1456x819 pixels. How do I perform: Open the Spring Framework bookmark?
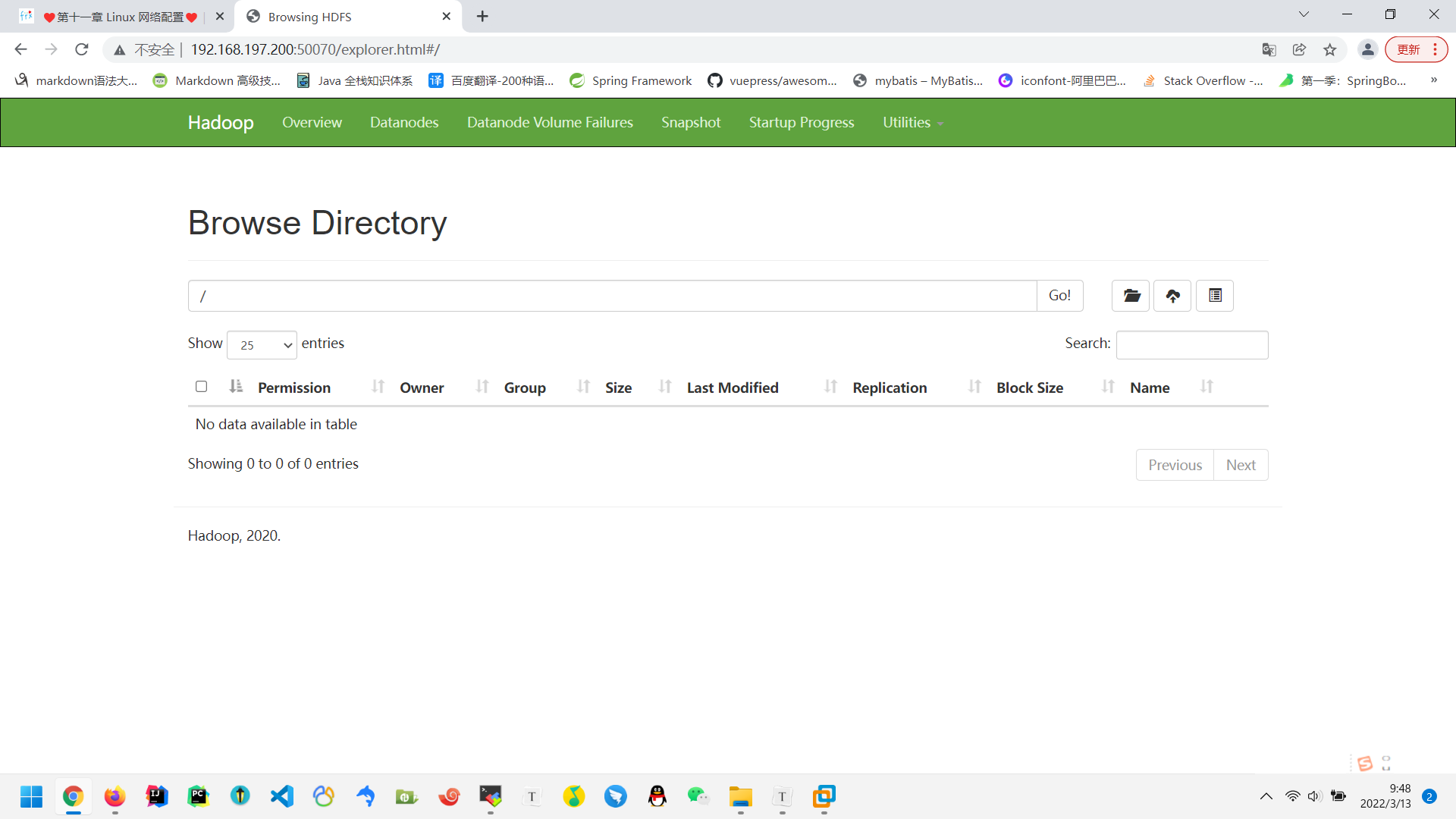coord(631,80)
